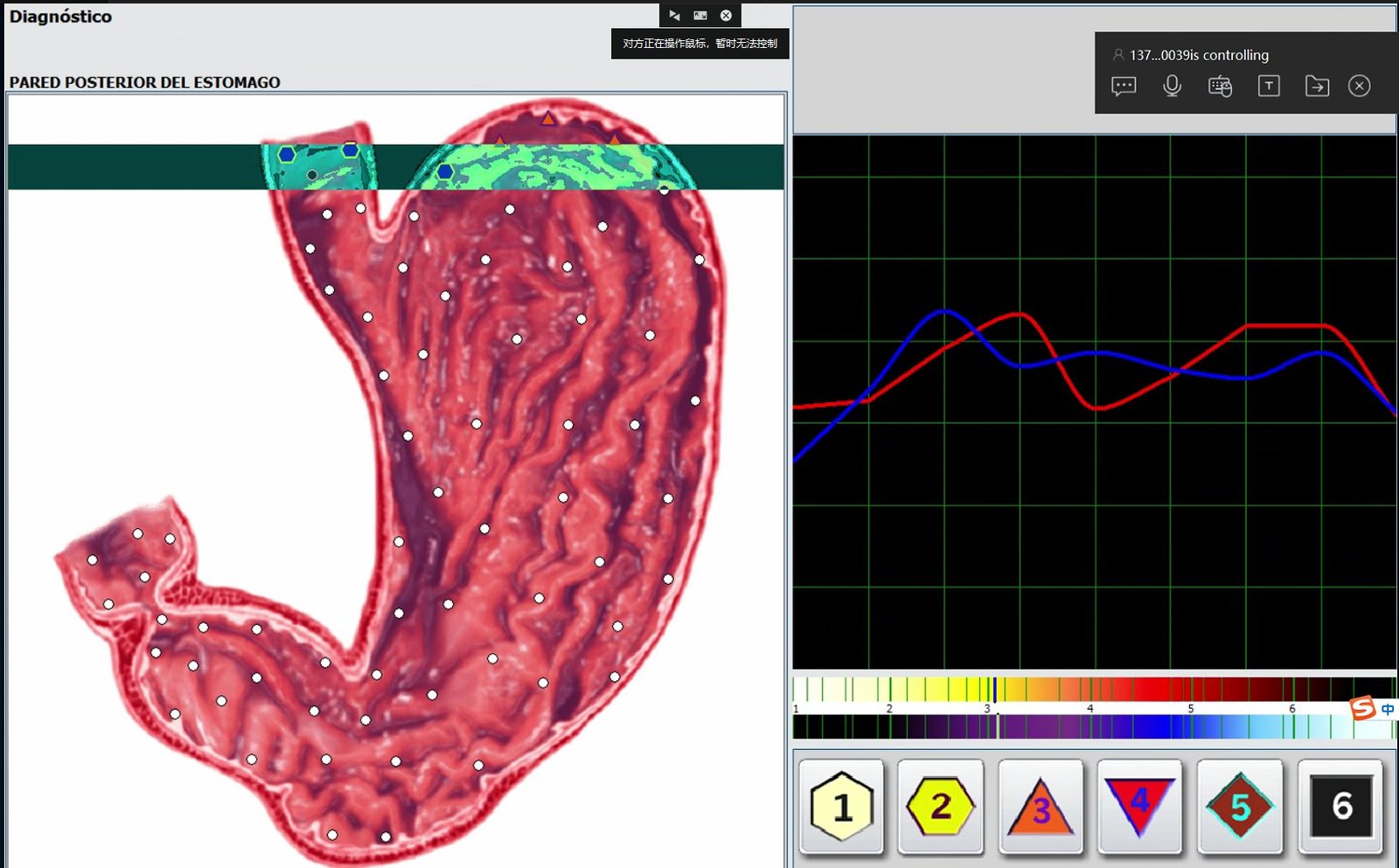End remote session with circled X
Viewport: 1399px width, 868px height.
(1359, 86)
